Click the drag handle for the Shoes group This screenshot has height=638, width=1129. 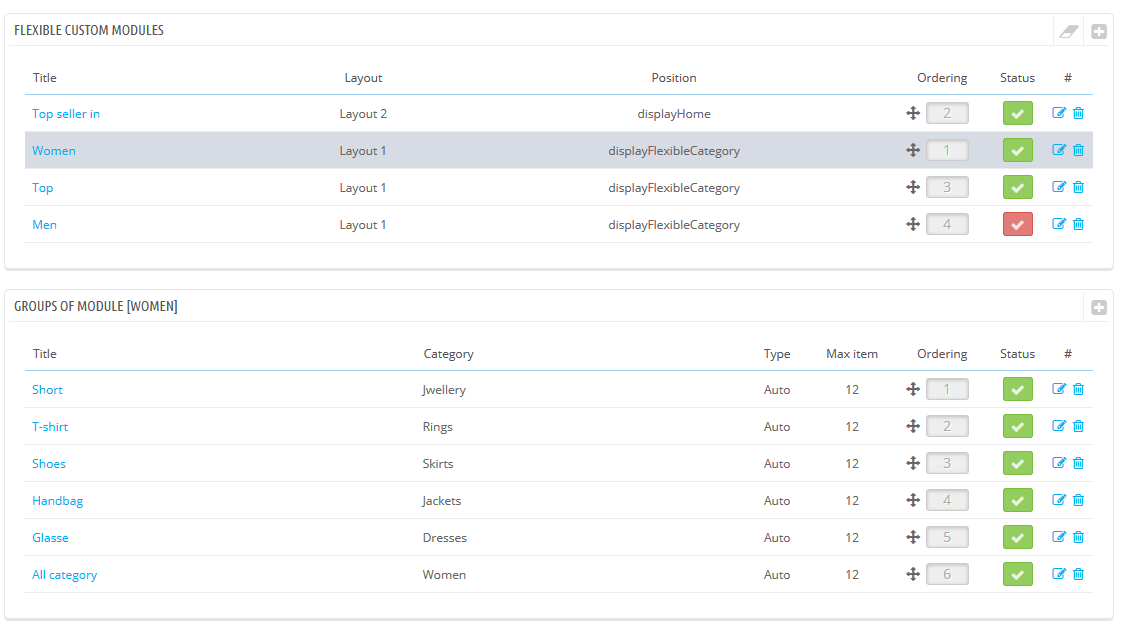coord(912,463)
